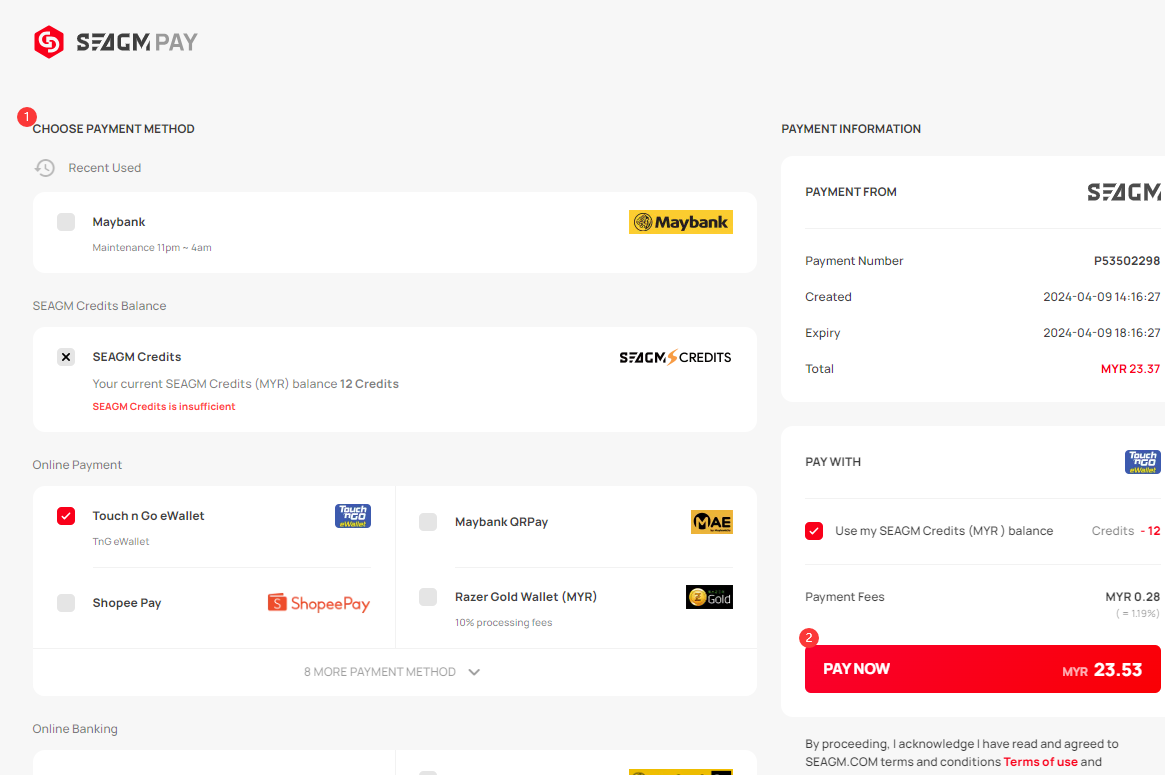
Task: Uncheck the Touch n Go eWallet option
Action: [66, 516]
